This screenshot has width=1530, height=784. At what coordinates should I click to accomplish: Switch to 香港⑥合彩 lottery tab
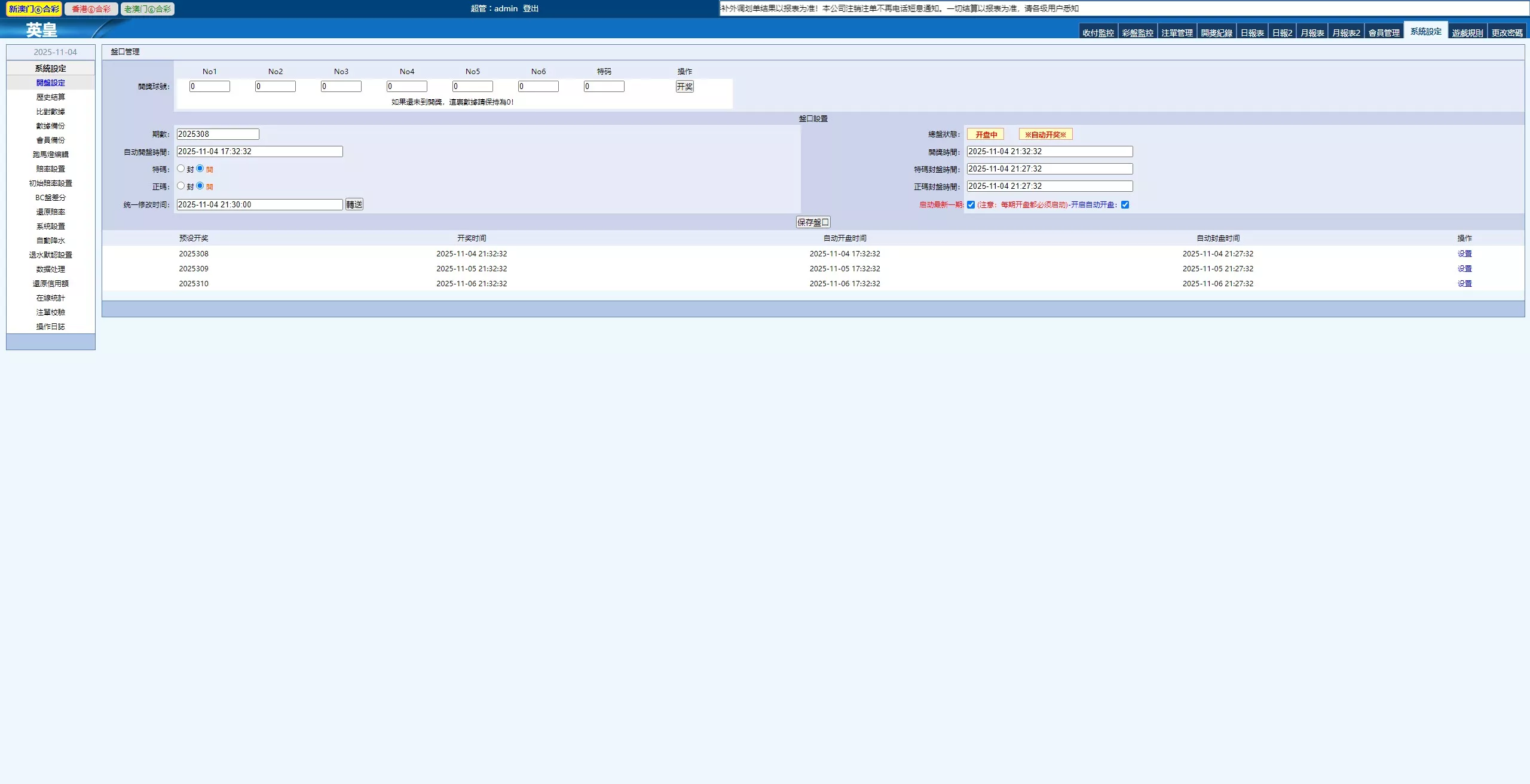[x=91, y=9]
